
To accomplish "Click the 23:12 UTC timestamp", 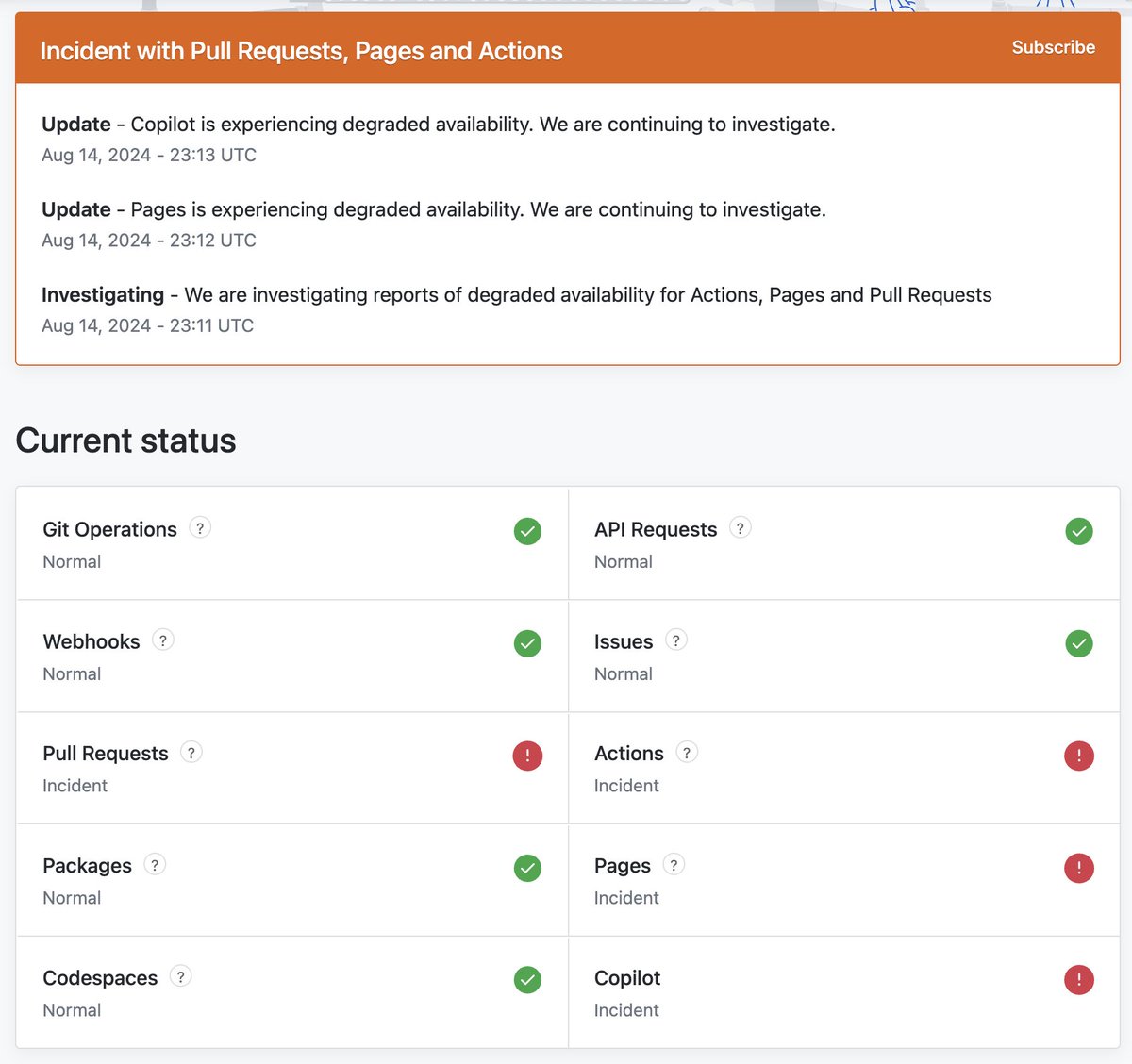I will pyautogui.click(x=149, y=241).
